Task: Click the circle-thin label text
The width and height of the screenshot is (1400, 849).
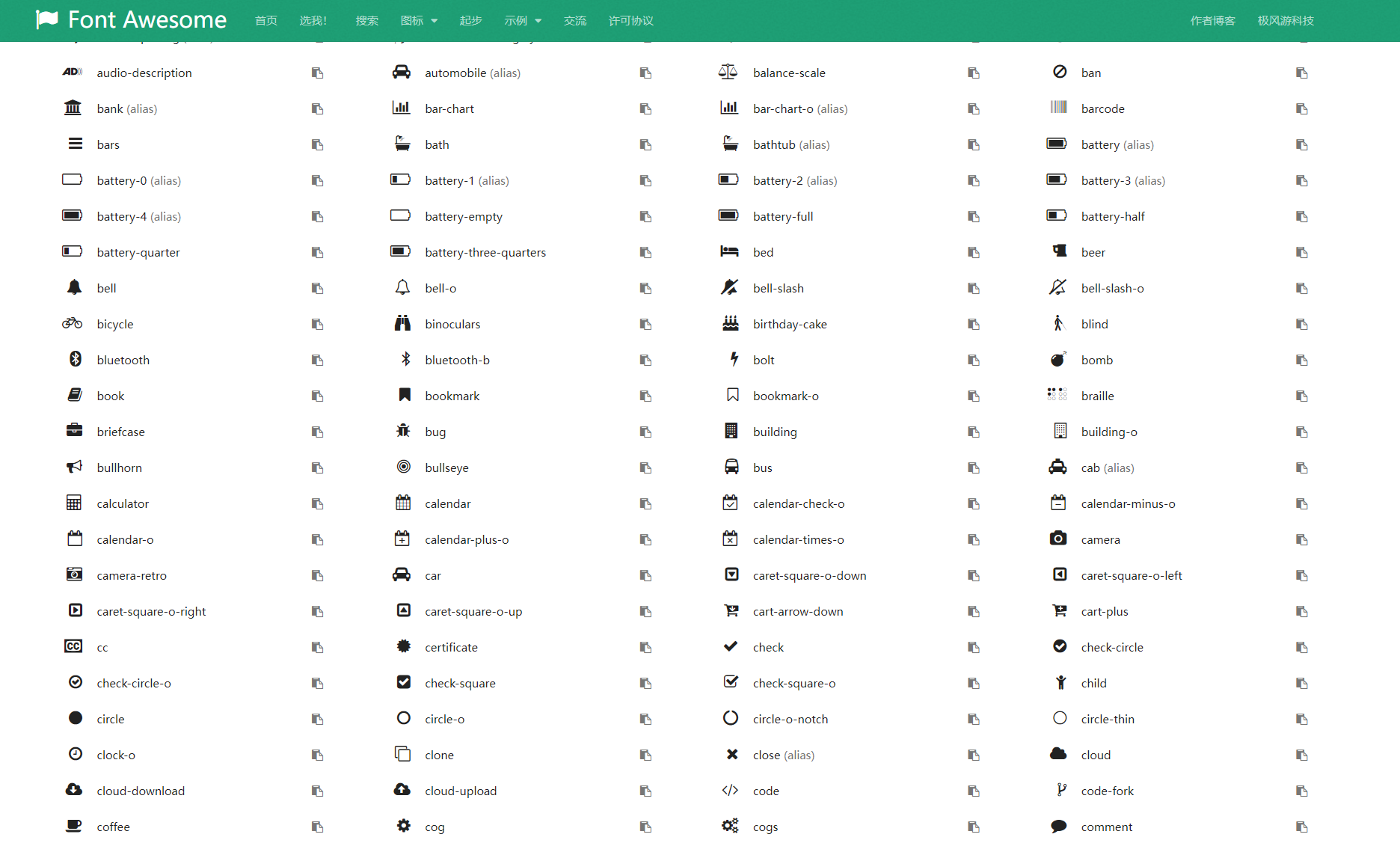Action: pos(1108,719)
